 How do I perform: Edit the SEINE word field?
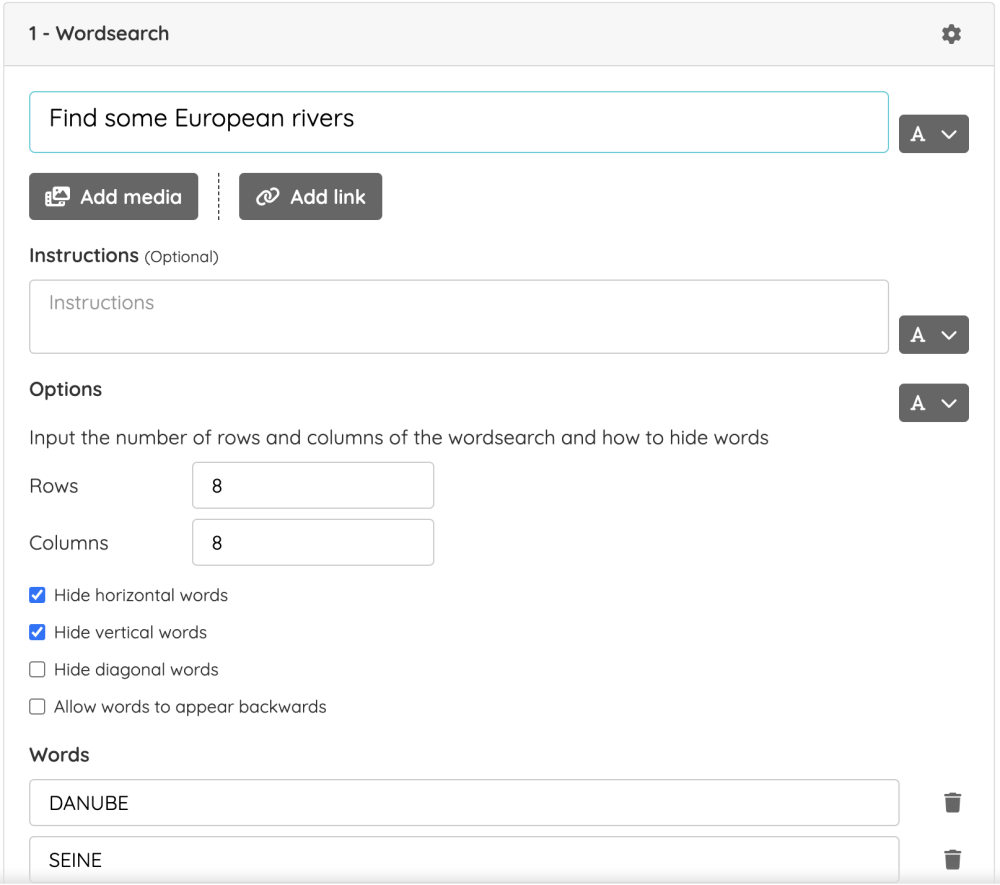tap(464, 859)
